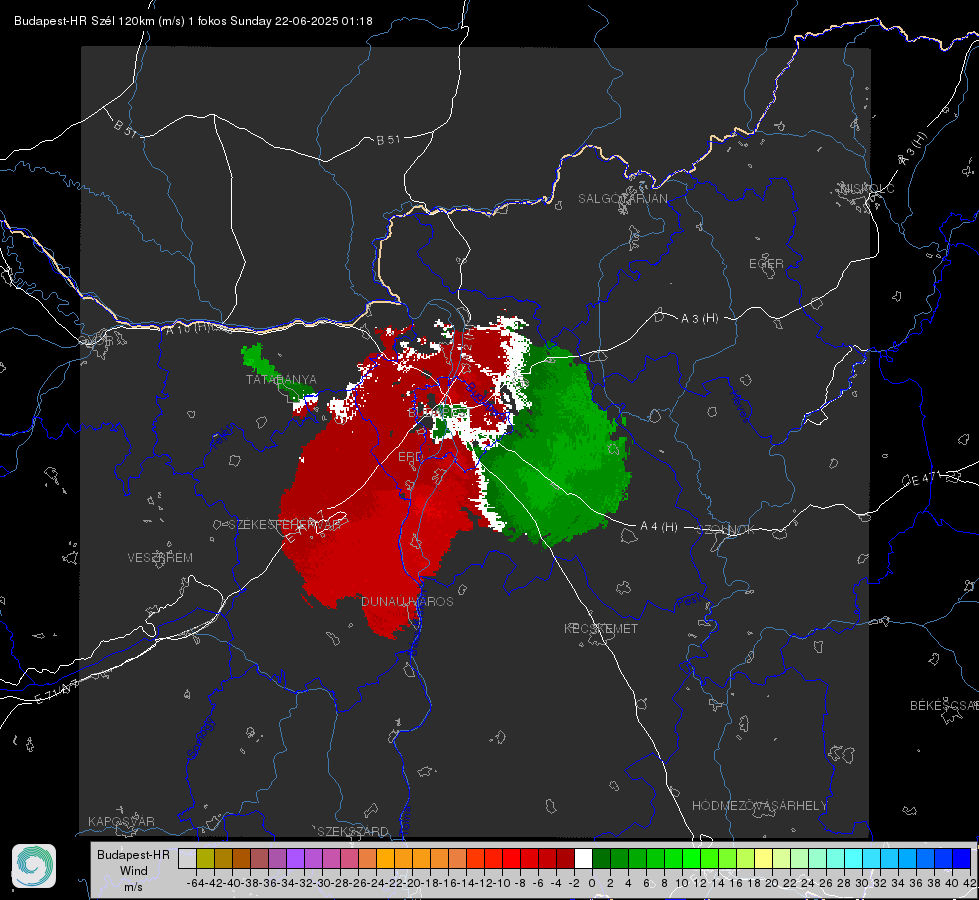Select the KAPOSVAR city label
Image resolution: width=979 pixels, height=900 pixels.
[121, 821]
